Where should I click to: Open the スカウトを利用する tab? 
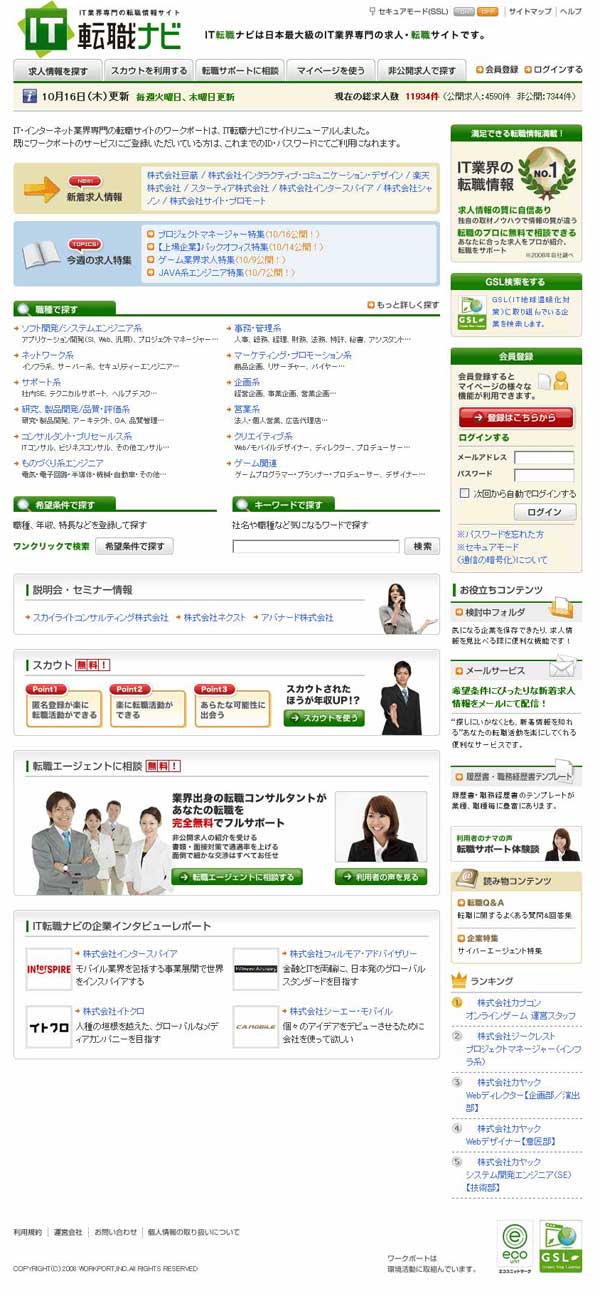tap(149, 71)
